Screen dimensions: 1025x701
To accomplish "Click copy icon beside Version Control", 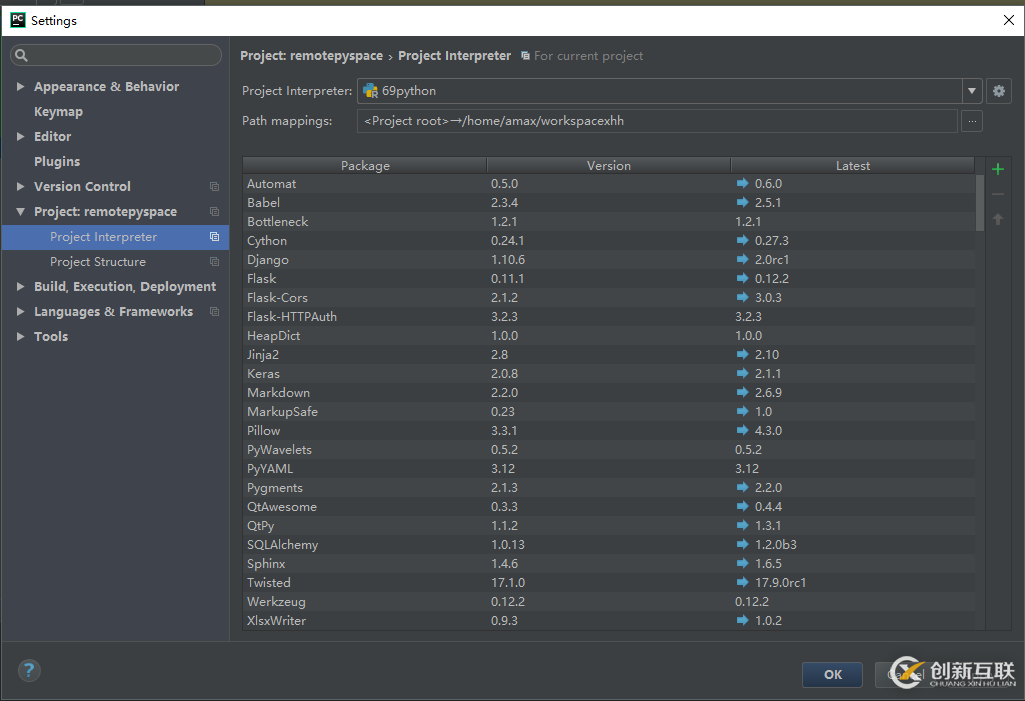I will (214, 187).
